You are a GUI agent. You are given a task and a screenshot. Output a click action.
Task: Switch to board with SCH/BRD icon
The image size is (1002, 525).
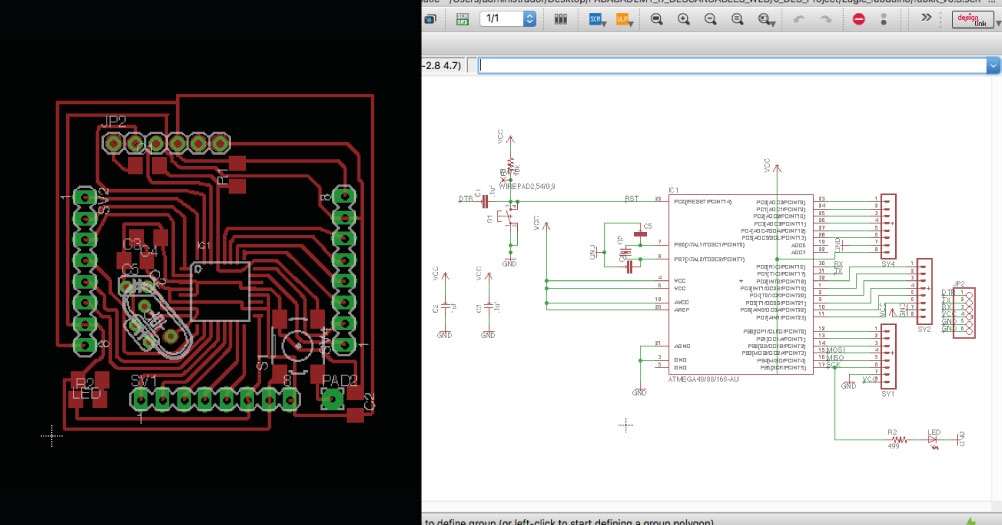[x=462, y=19]
